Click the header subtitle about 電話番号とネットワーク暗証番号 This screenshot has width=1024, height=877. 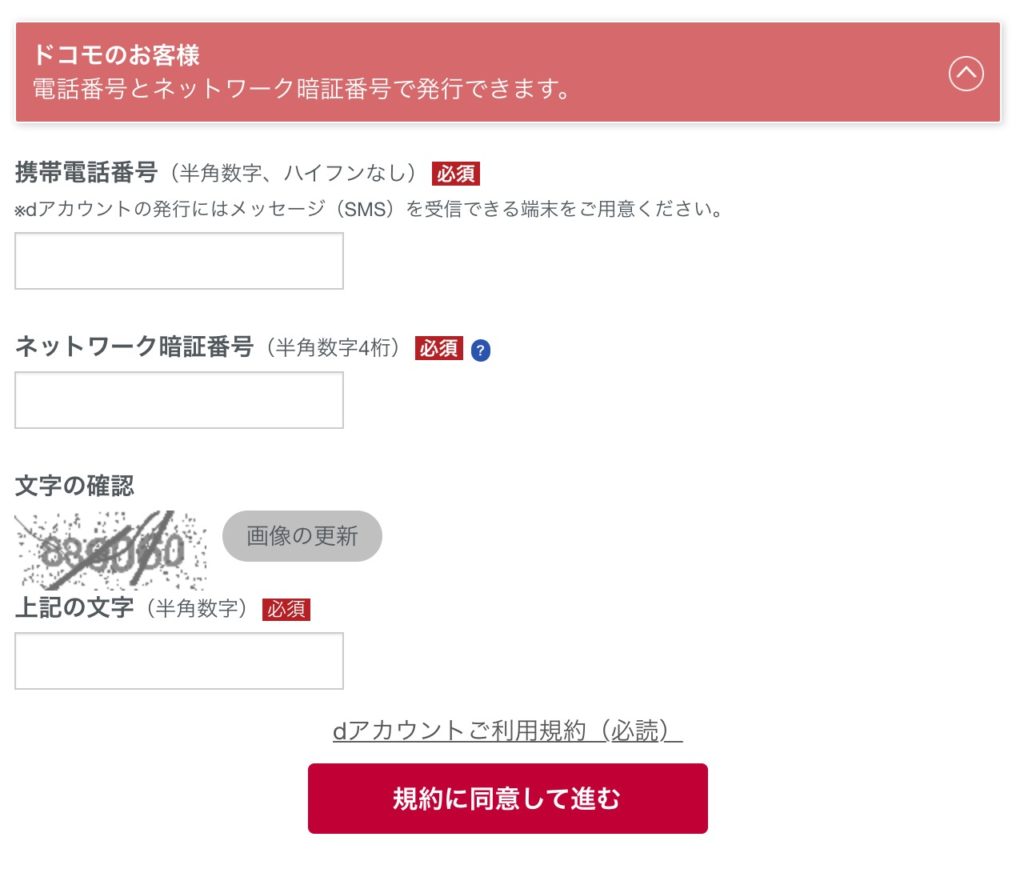(x=302, y=89)
